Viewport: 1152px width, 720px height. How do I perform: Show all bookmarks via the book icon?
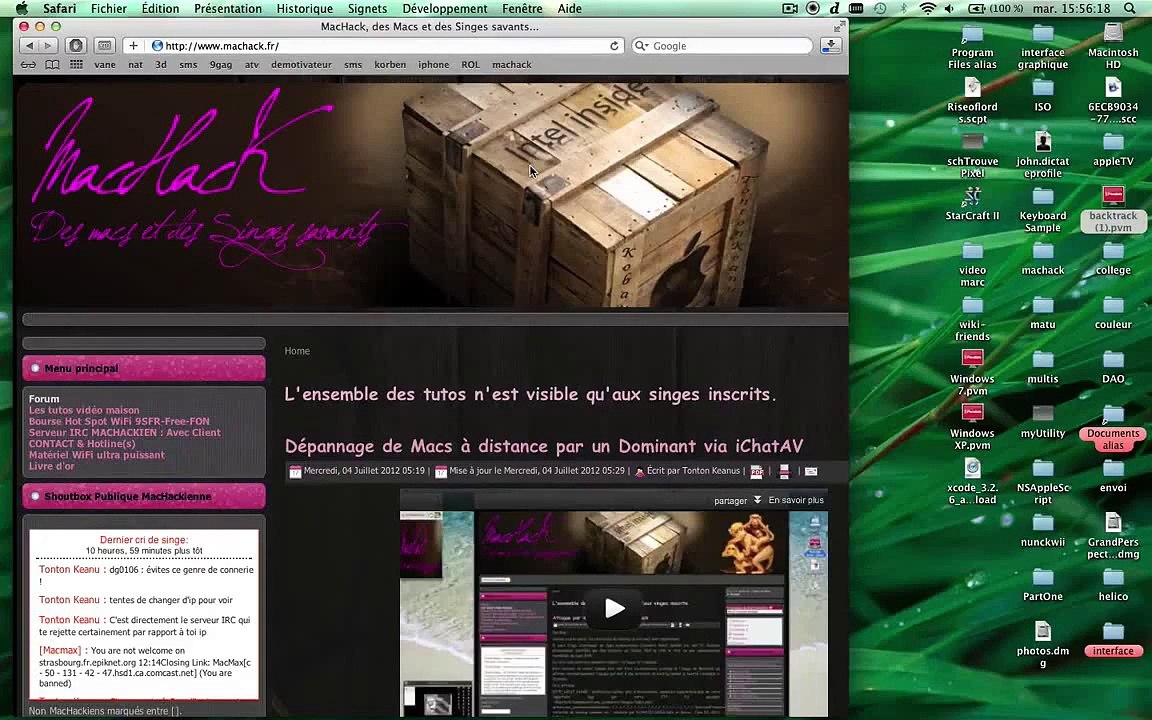[52, 65]
